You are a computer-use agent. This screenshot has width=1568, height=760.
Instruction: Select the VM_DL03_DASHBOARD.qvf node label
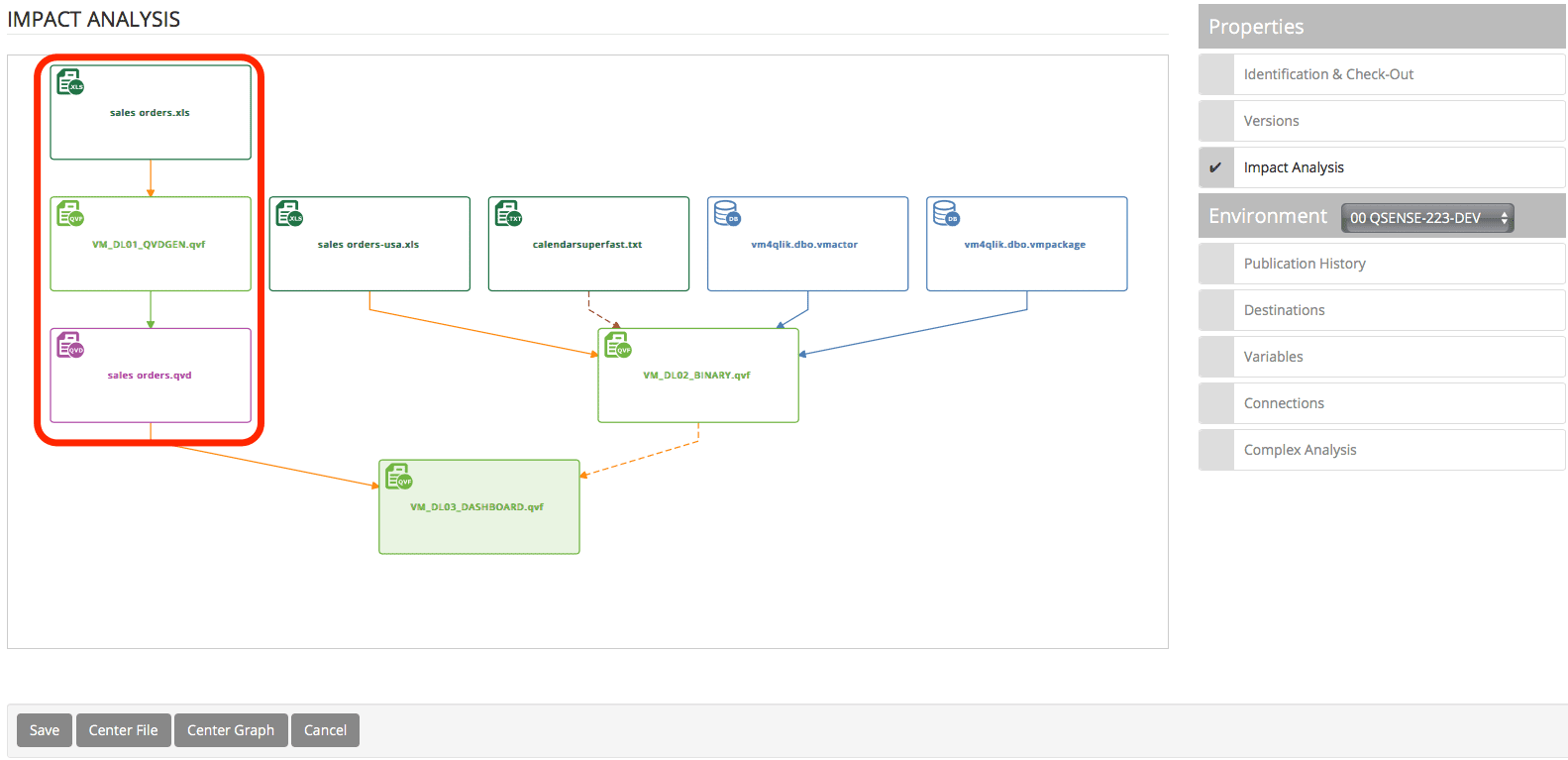pyautogui.click(x=476, y=507)
